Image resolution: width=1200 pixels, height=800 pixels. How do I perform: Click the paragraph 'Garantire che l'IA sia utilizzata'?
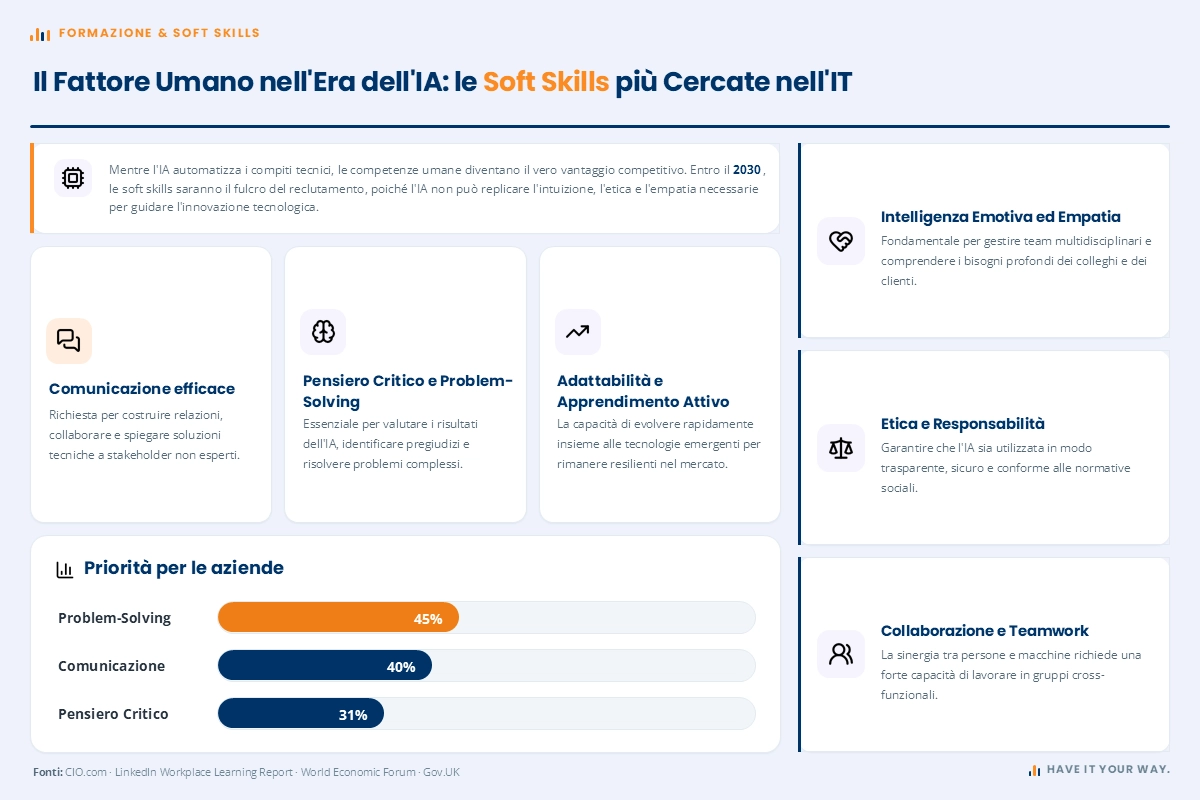pos(1006,468)
